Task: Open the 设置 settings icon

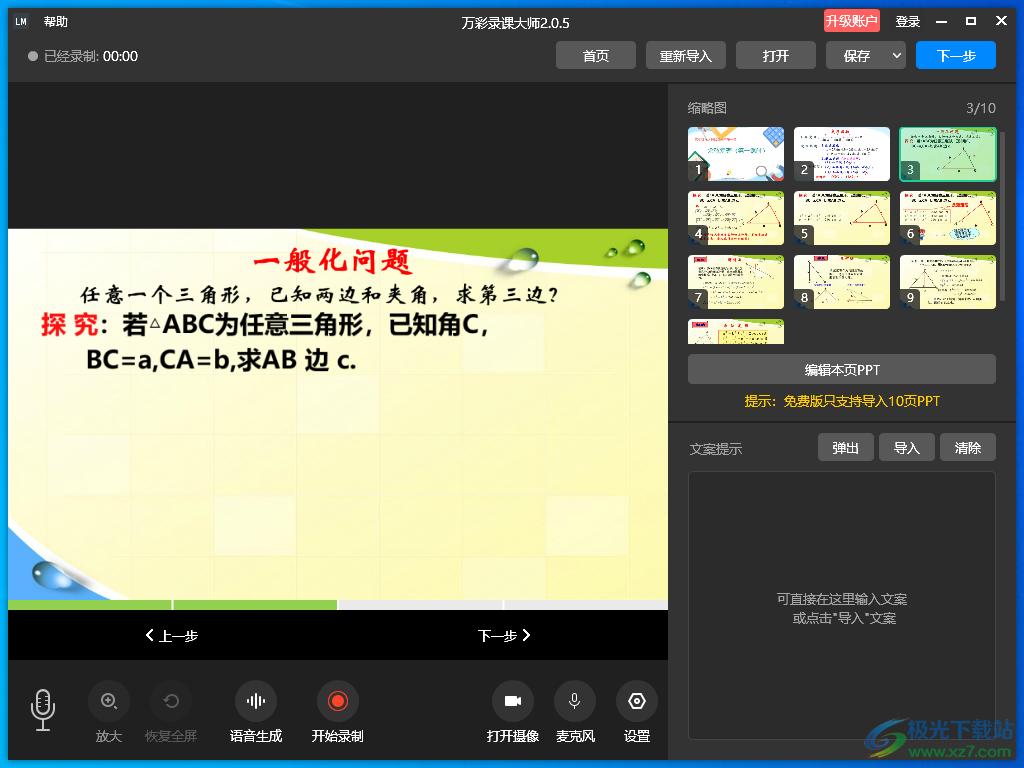Action: pos(637,702)
